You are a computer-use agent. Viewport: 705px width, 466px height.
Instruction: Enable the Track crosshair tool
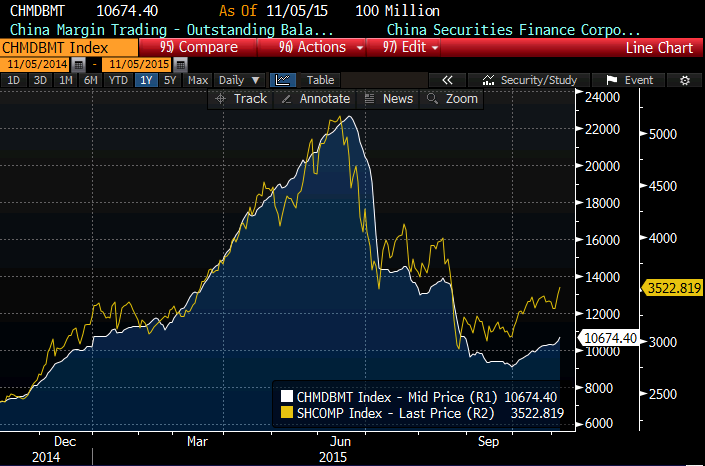(x=241, y=98)
